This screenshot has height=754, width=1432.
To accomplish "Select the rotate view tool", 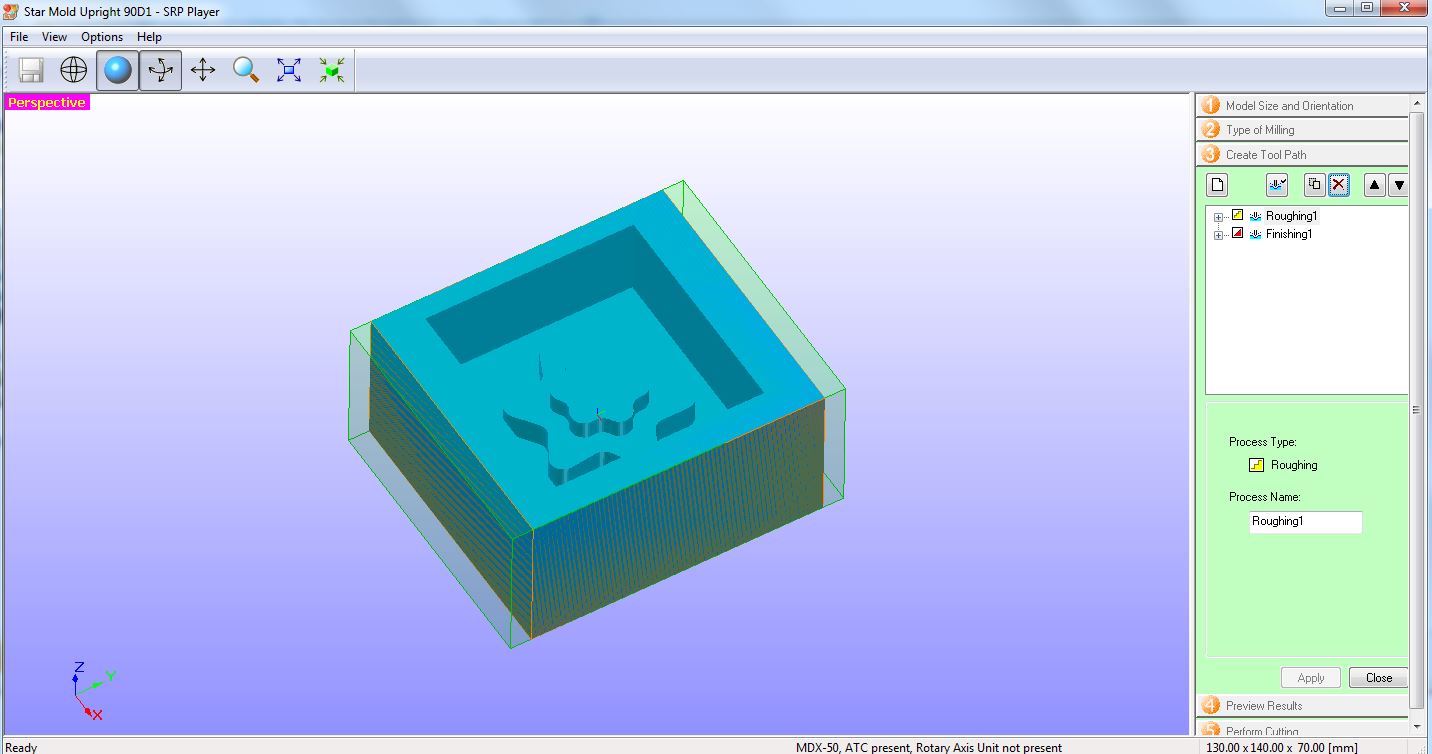I will [x=161, y=70].
